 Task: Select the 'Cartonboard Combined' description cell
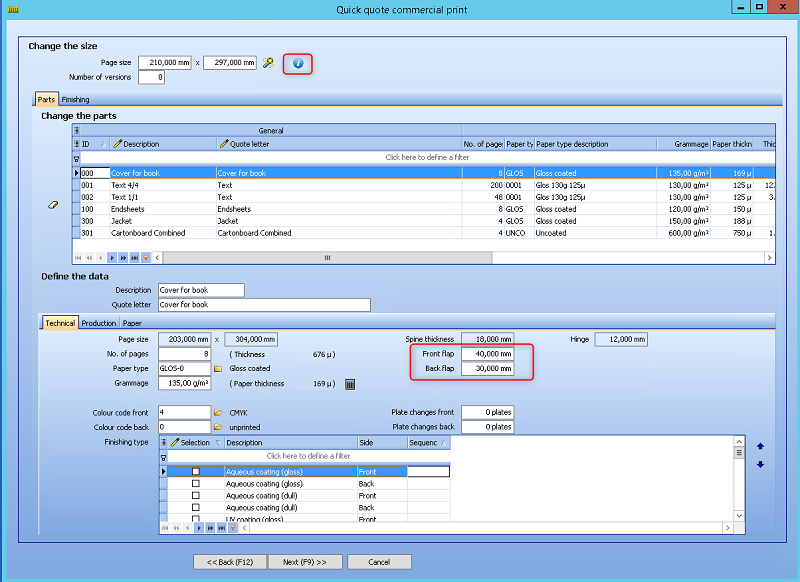click(163, 233)
